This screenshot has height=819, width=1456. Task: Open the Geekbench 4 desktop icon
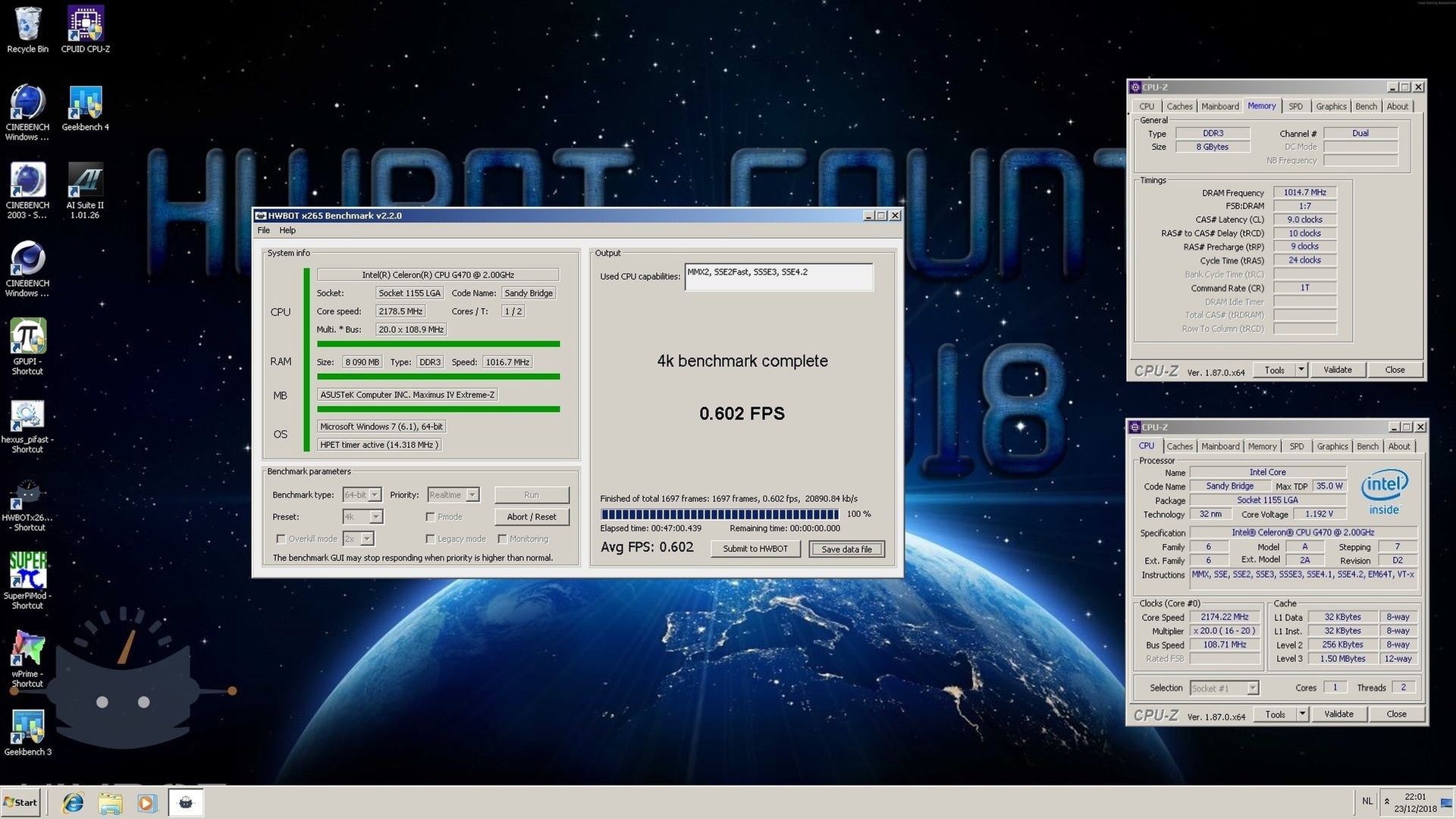coord(85,108)
